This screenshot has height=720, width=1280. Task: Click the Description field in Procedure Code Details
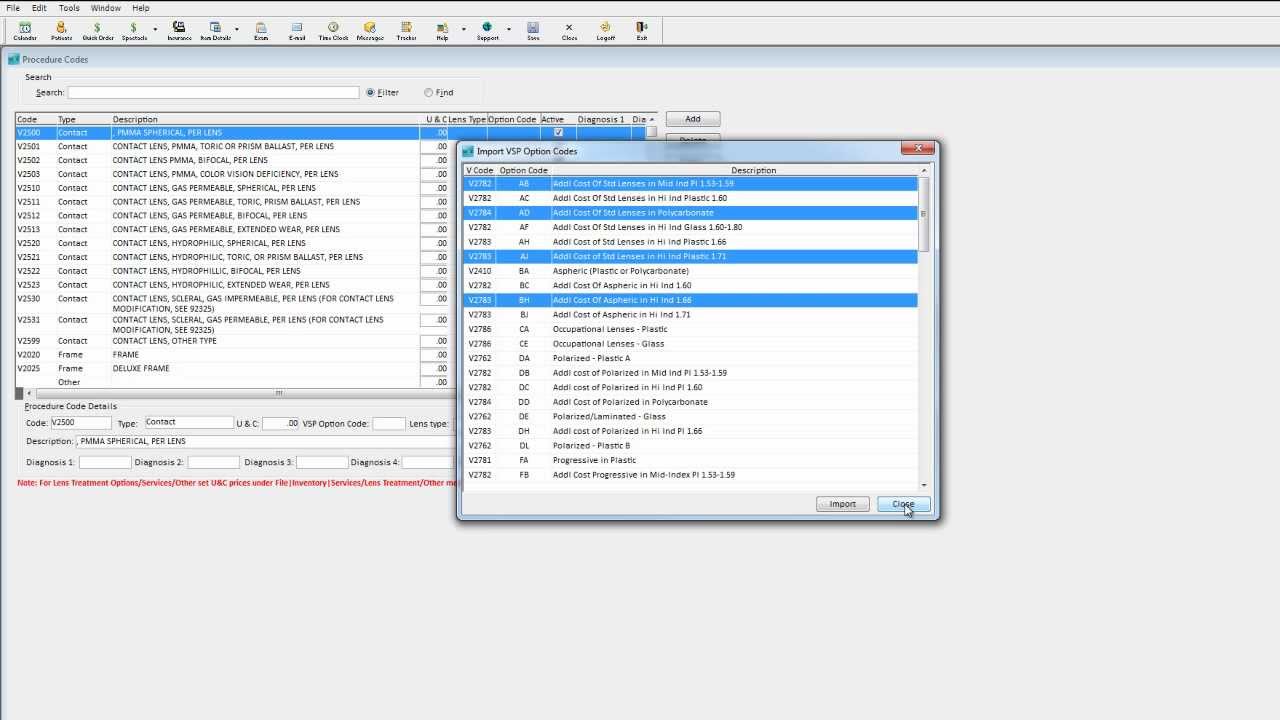click(x=265, y=441)
